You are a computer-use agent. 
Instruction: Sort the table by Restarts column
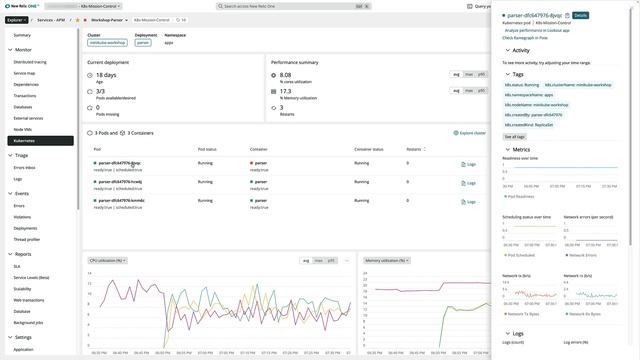(x=416, y=149)
